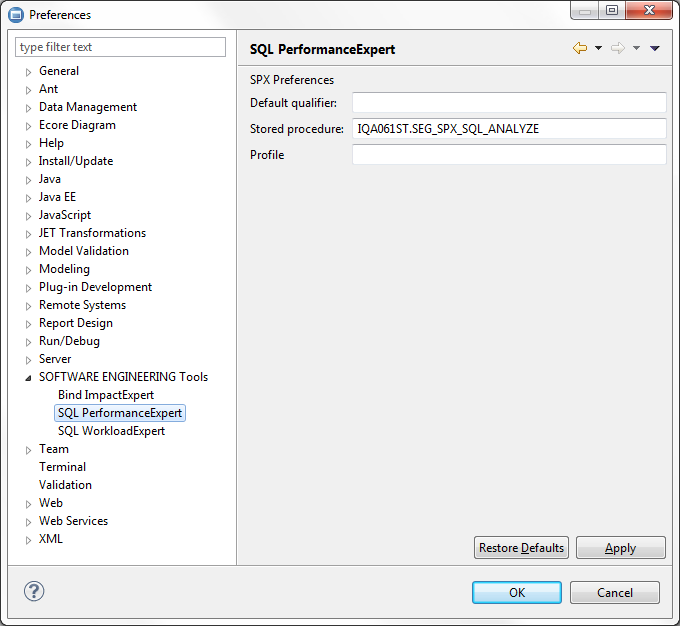The height and width of the screenshot is (626, 680).
Task: Confirm preferences with the OK button
Action: tap(516, 592)
